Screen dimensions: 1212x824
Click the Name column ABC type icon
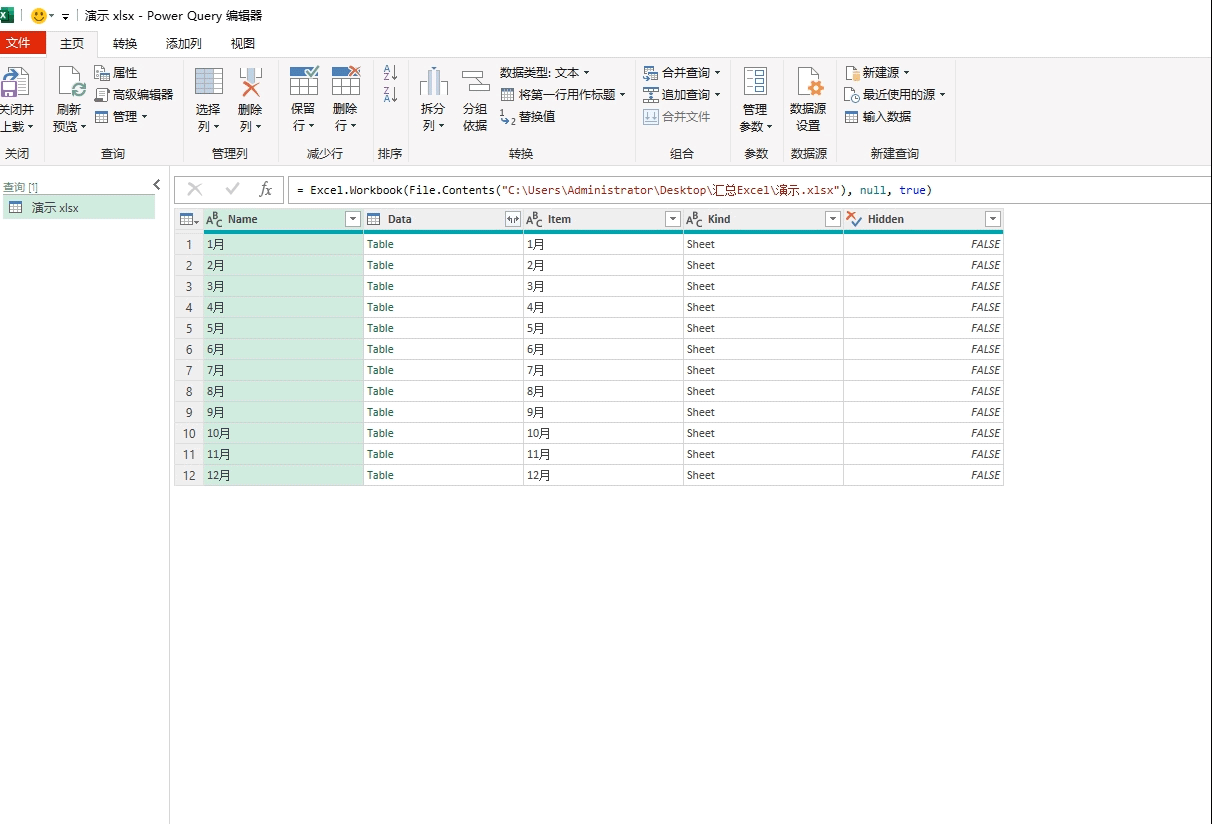pos(214,219)
